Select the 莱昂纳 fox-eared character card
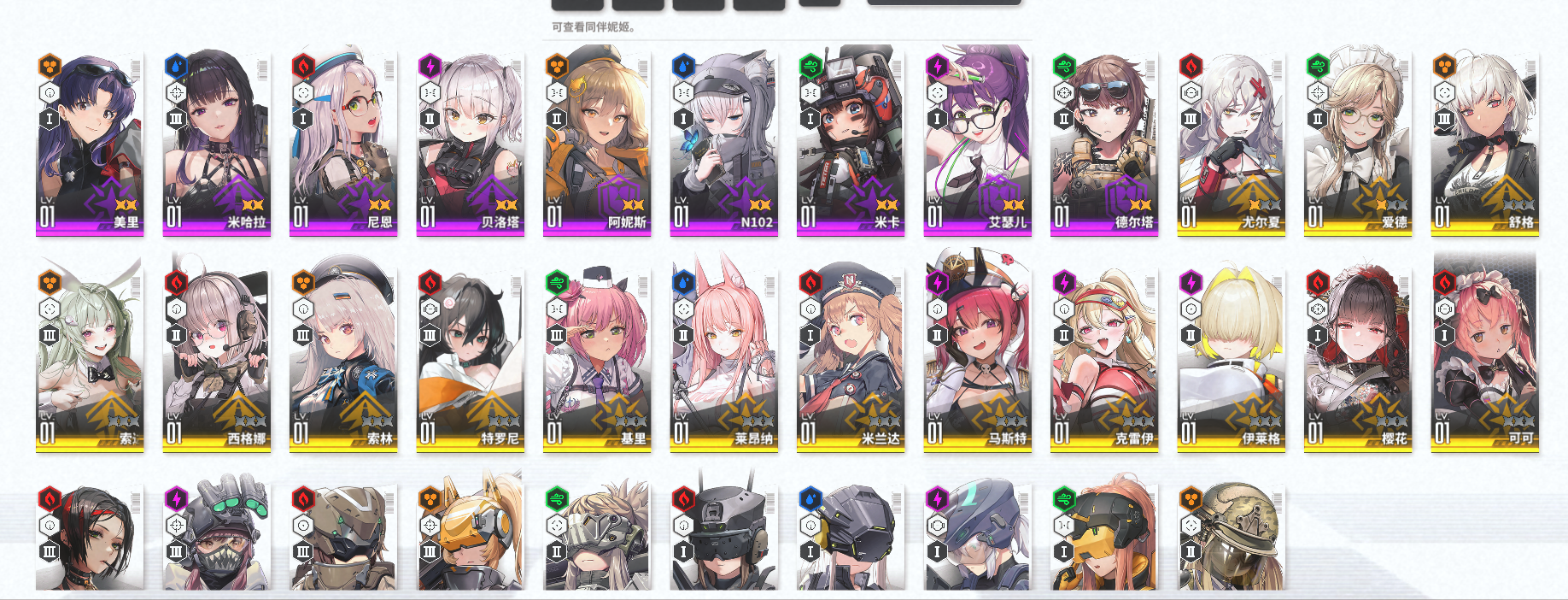1568x600 pixels. (723, 360)
